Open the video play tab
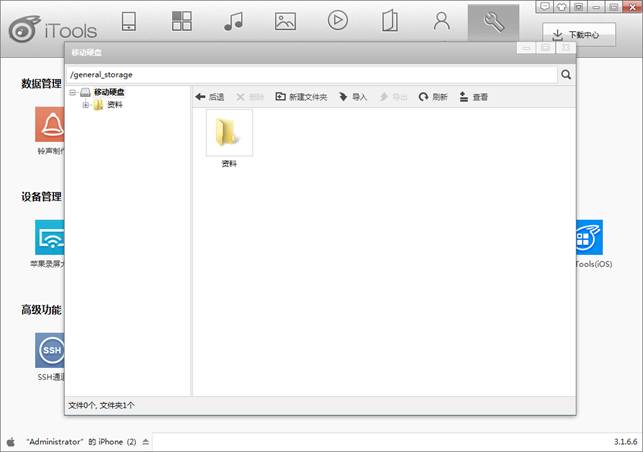 click(337, 21)
